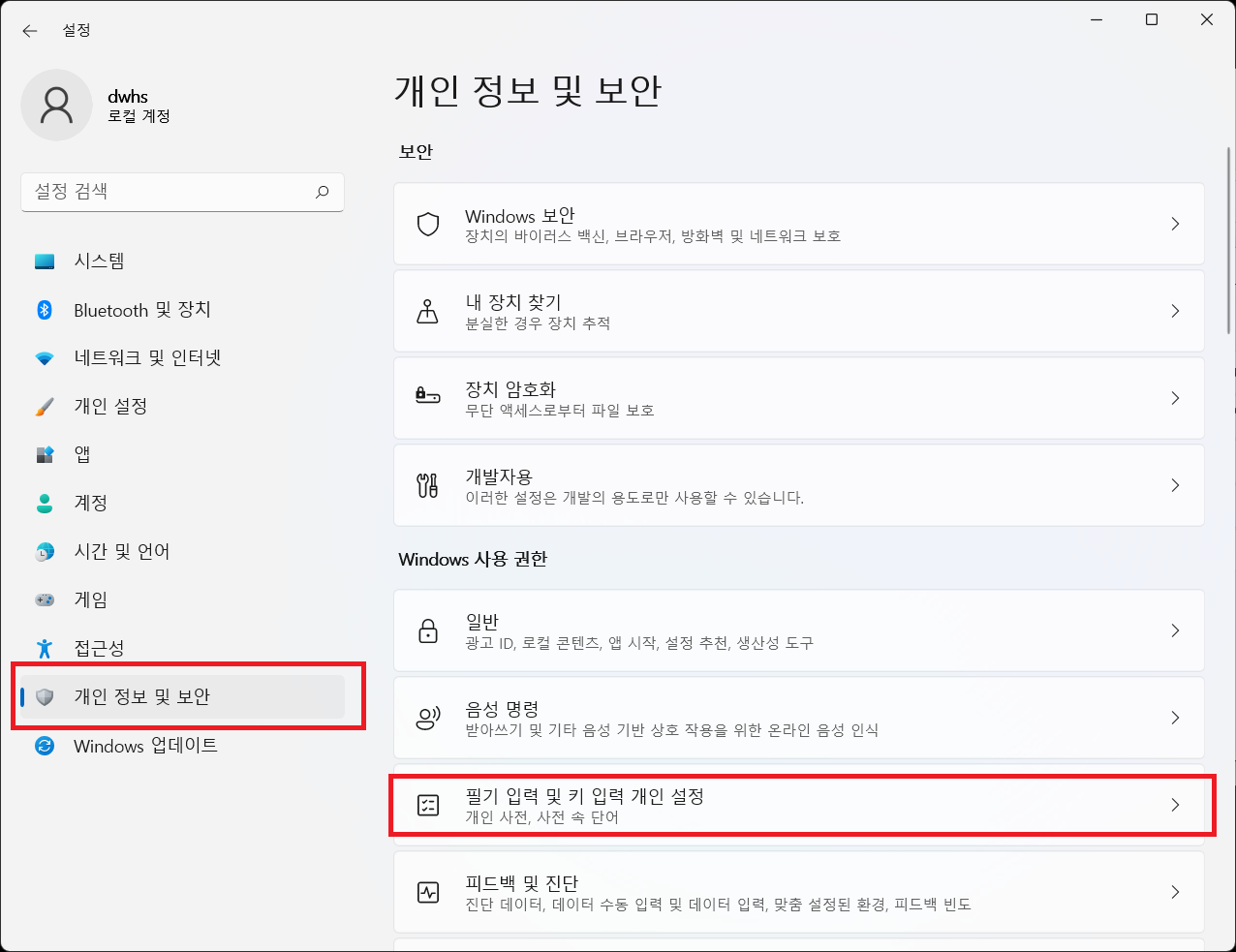Click the Windows 보안 shield icon

coord(427,225)
